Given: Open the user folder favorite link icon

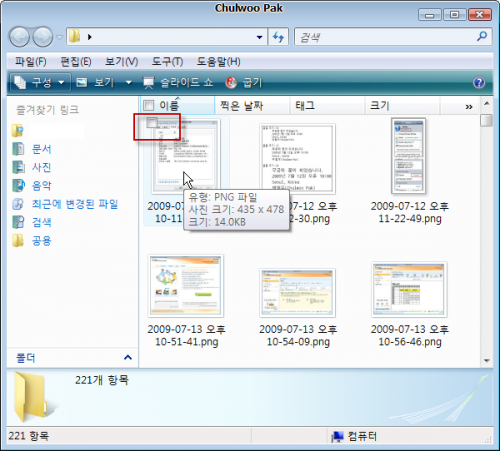Looking at the screenshot, I should 18,131.
